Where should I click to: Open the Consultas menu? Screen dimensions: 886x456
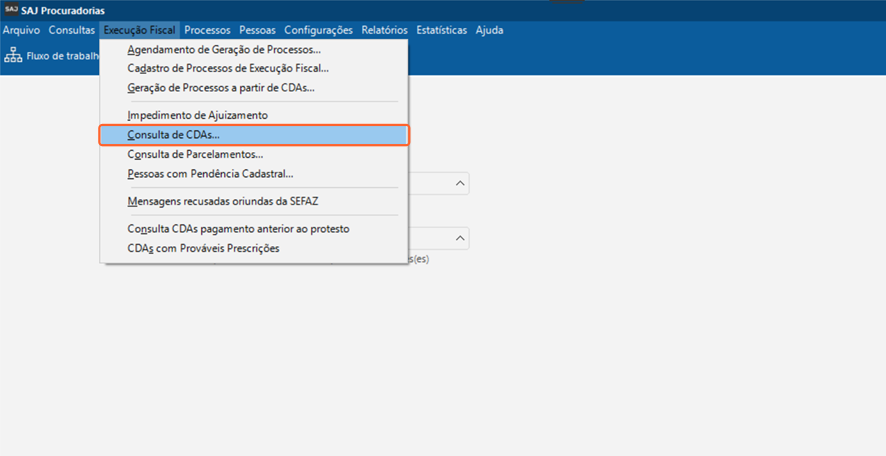coord(71,31)
